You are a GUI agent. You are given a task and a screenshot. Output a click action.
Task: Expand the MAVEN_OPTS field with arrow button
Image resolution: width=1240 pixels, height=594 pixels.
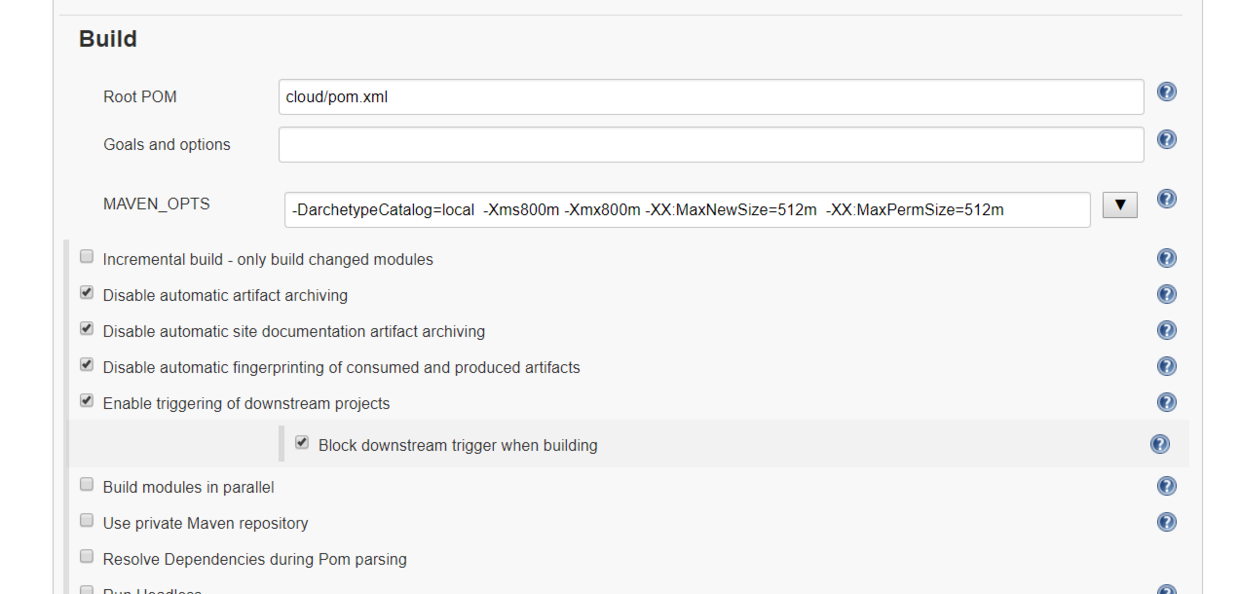pos(1120,206)
